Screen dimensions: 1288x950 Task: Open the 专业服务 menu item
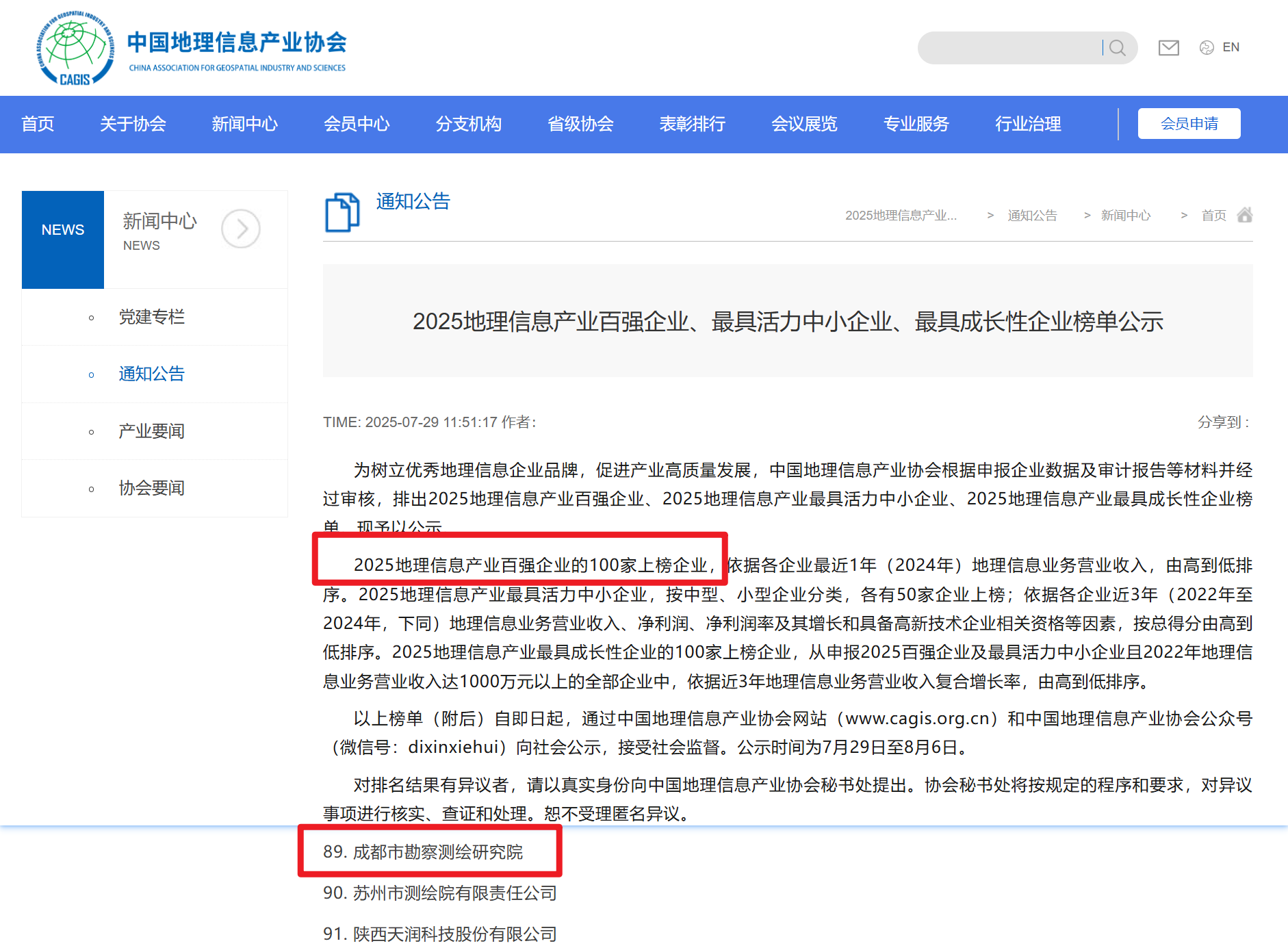916,124
